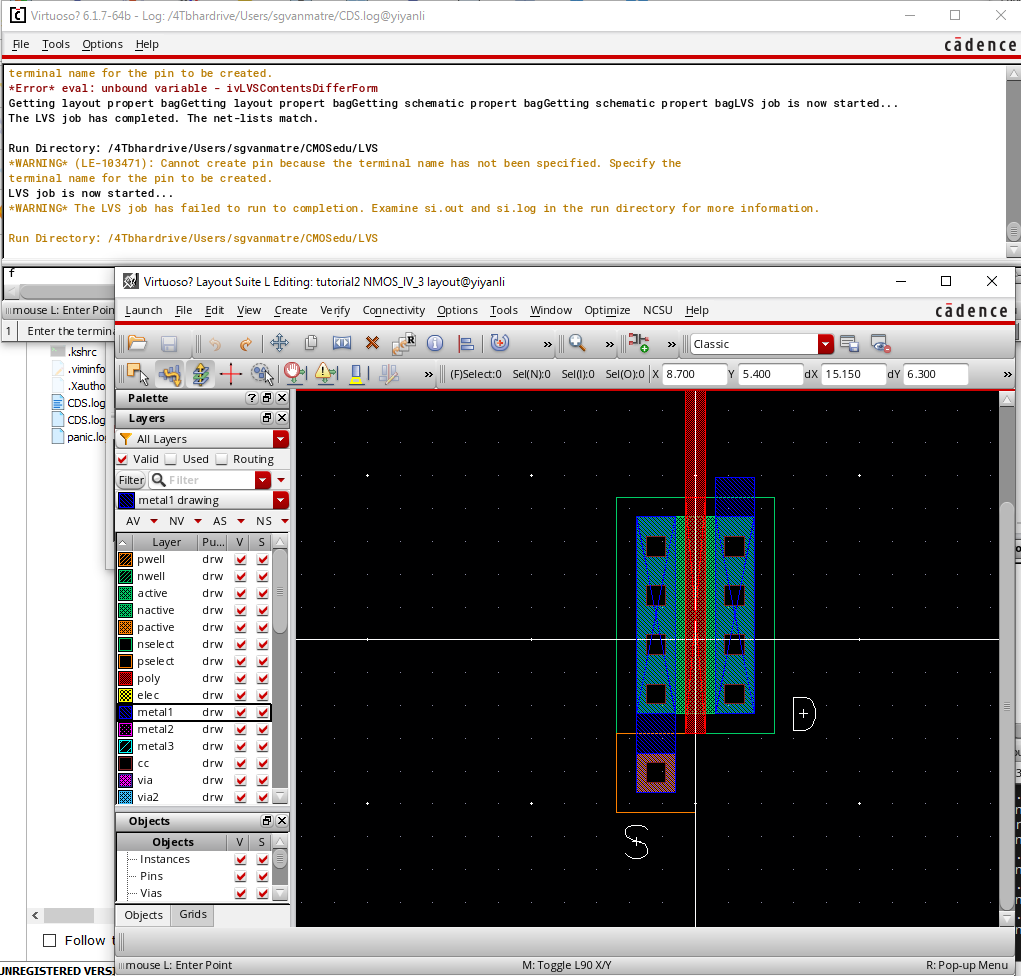Click the Palette help question mark icon
Screen dimensions: 1021x976
click(x=252, y=398)
